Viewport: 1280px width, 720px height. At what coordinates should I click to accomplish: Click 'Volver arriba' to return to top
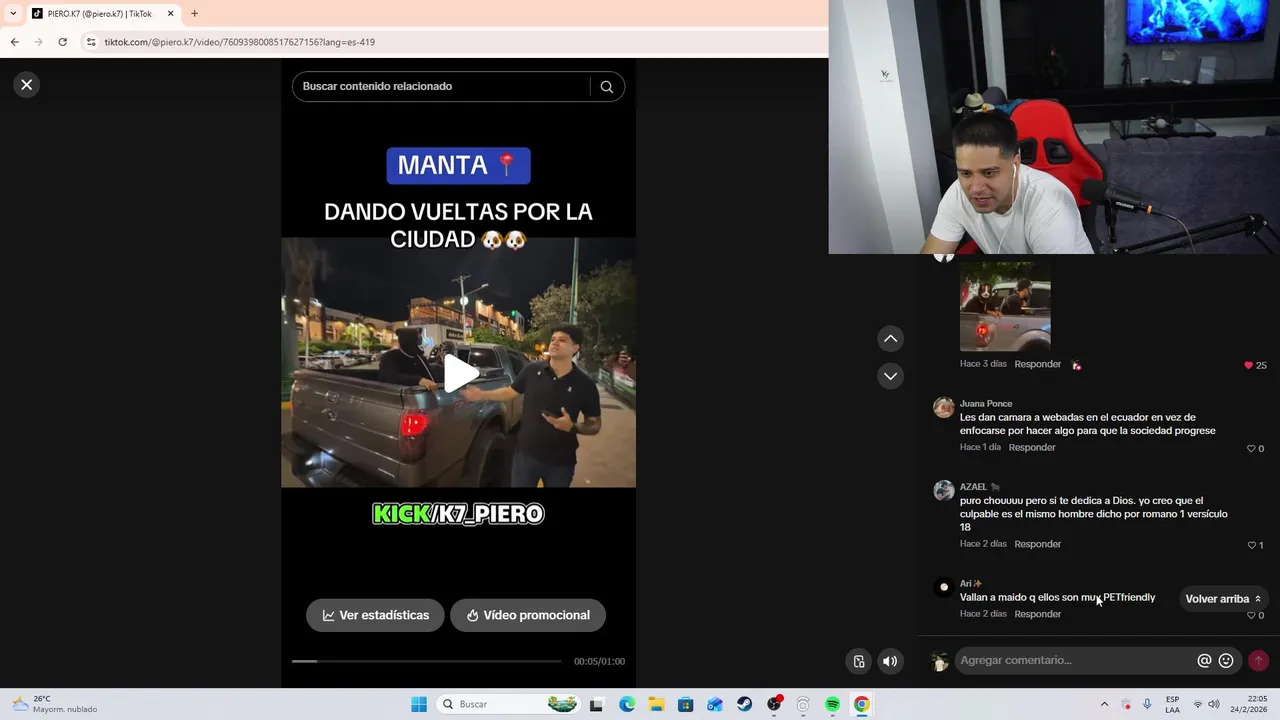[1223, 599]
